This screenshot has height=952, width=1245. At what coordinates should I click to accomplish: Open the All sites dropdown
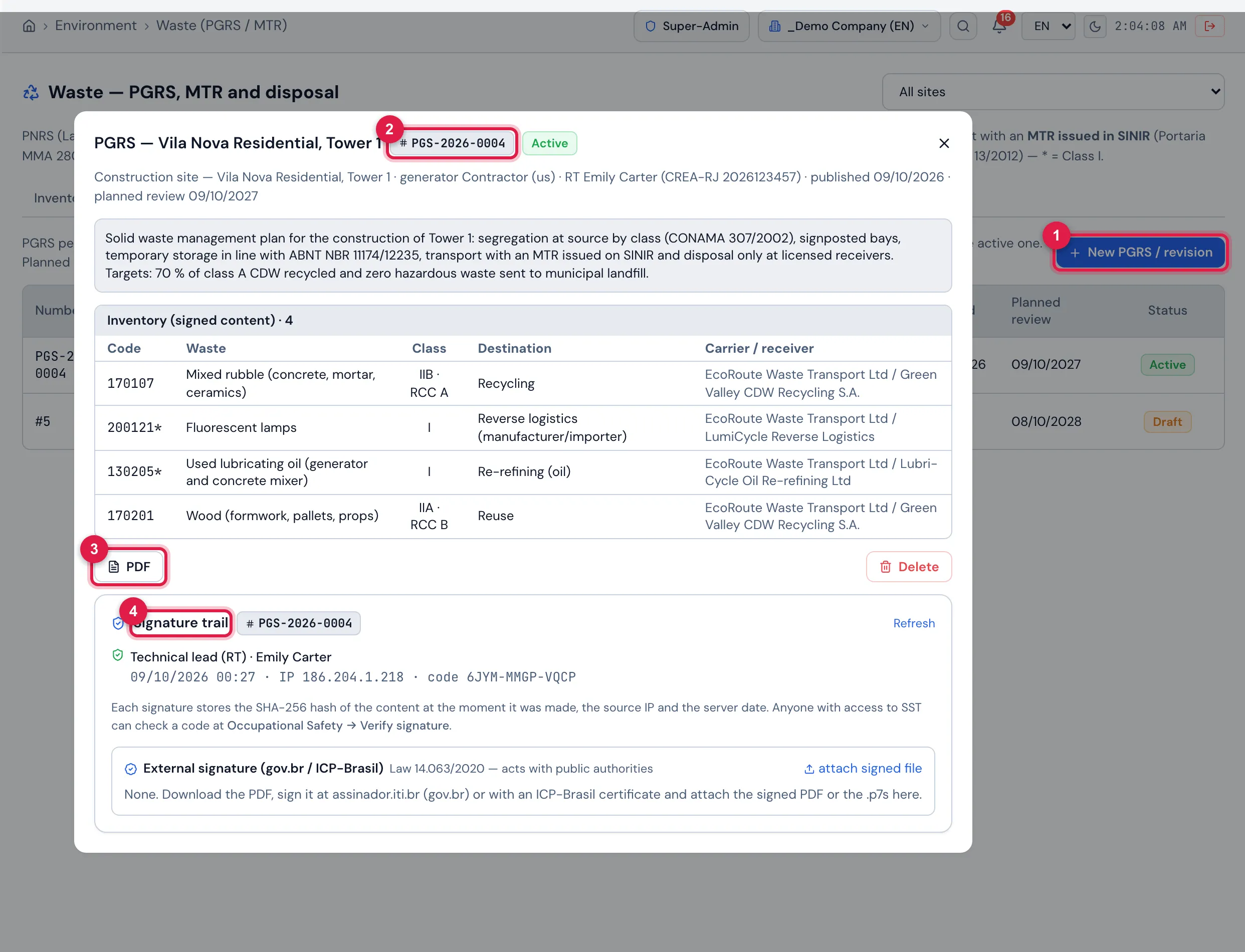click(x=1053, y=92)
